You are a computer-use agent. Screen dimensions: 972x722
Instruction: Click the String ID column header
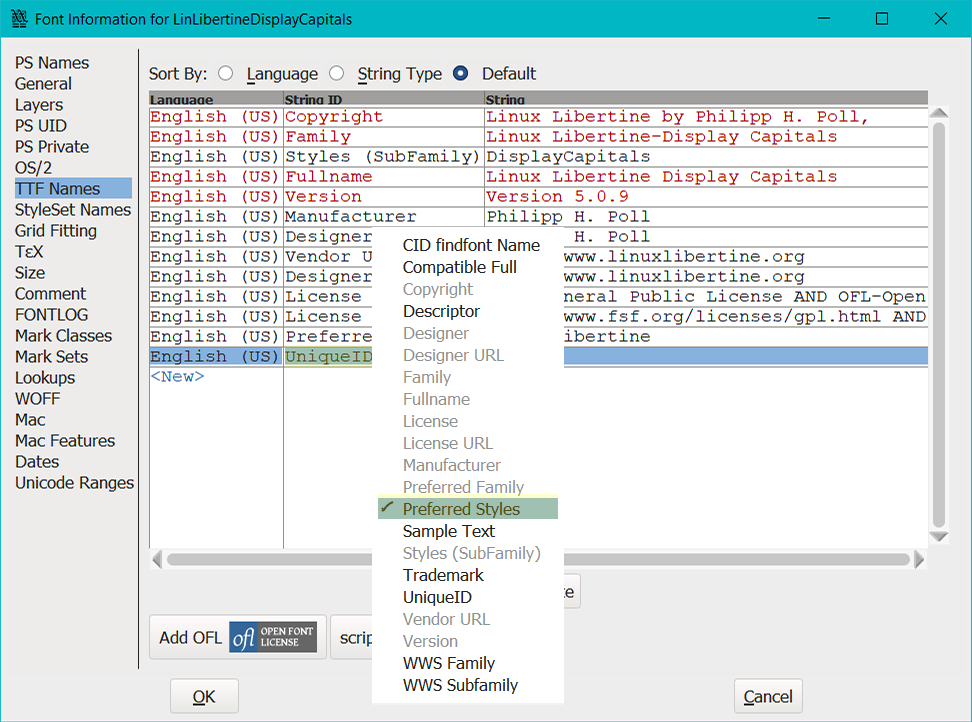(384, 99)
